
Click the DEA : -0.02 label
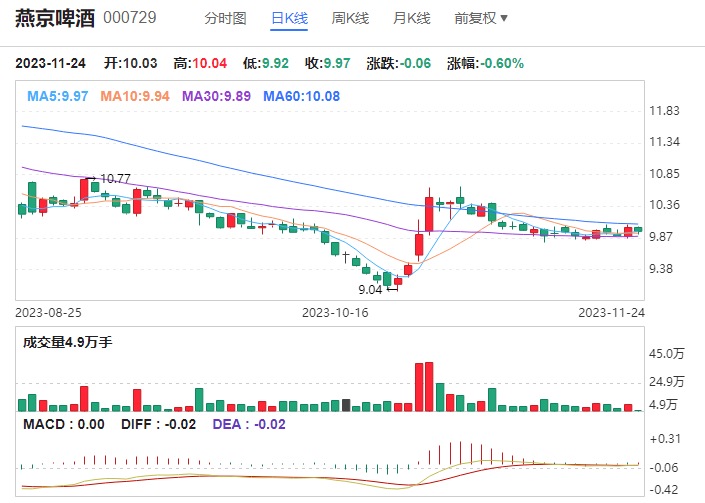249,424
